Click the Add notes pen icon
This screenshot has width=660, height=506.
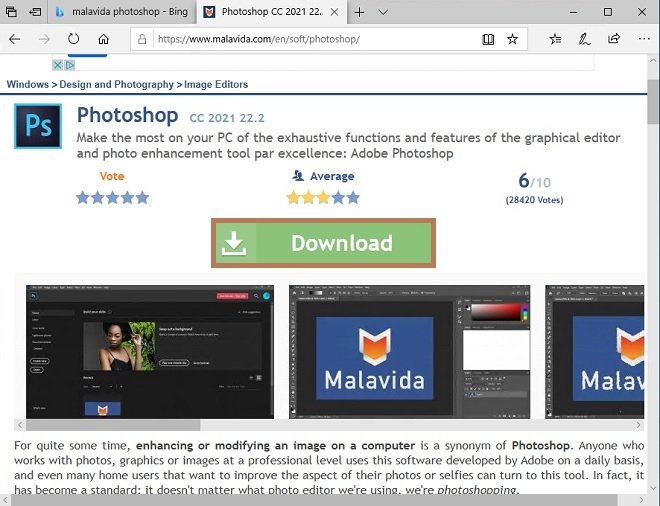(x=584, y=39)
